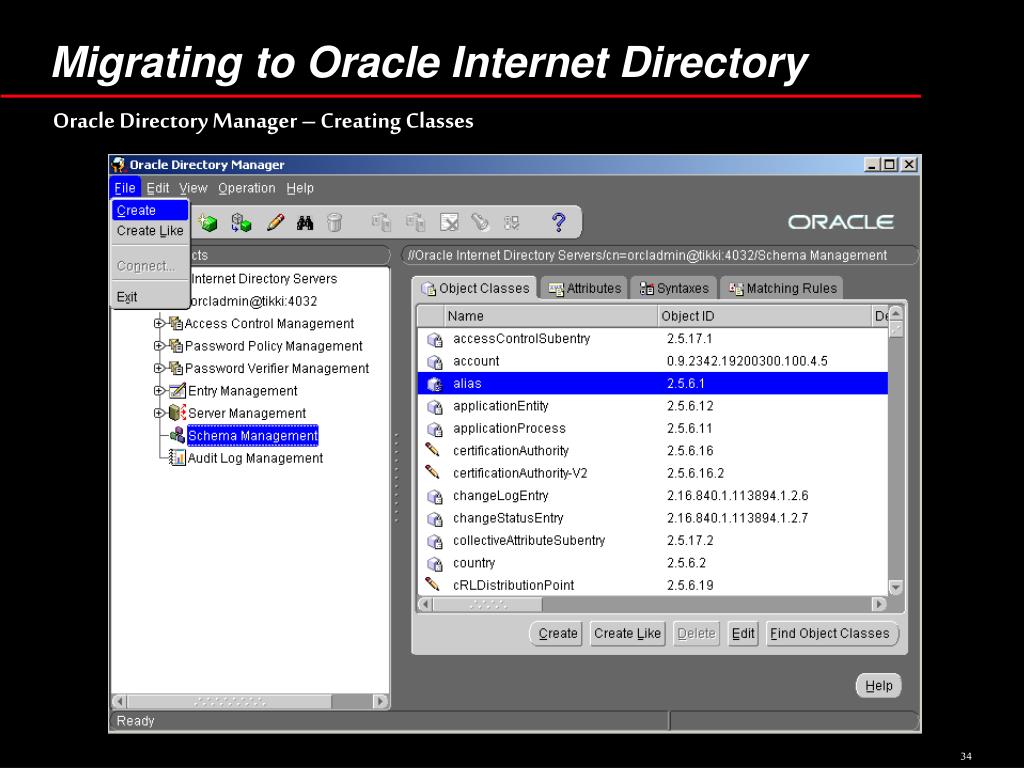
Task: Click the Password Verifier Management tree icon
Action: click(175, 368)
